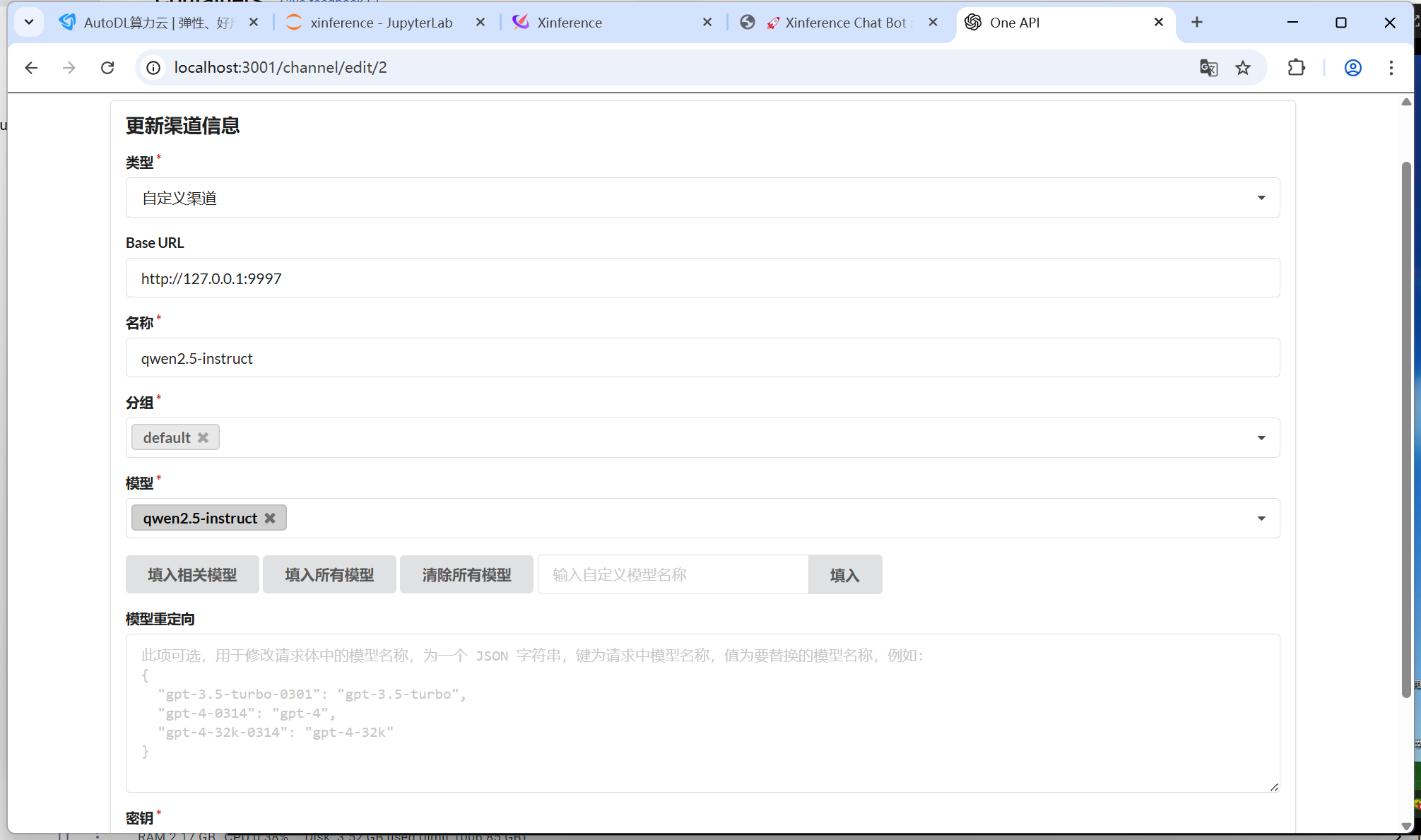Click the 填入所有模型 button
1421x840 pixels.
click(x=329, y=574)
